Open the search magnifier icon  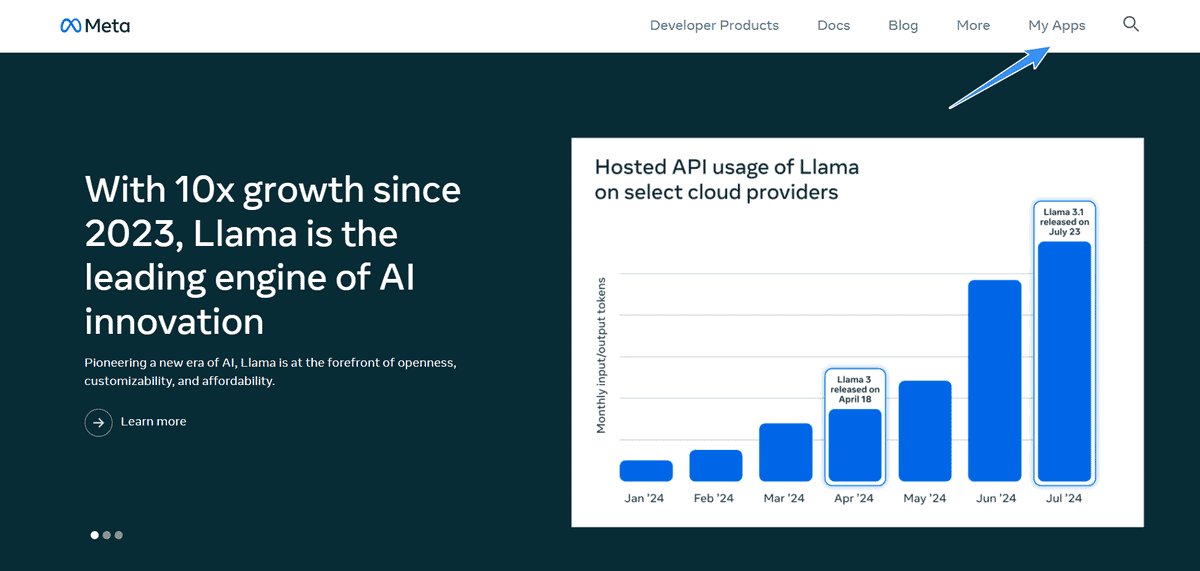tap(1131, 24)
